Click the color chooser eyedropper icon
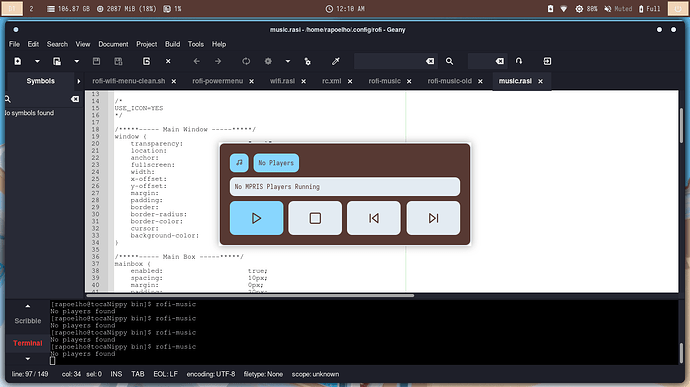The width and height of the screenshot is (690, 387). (x=336, y=61)
